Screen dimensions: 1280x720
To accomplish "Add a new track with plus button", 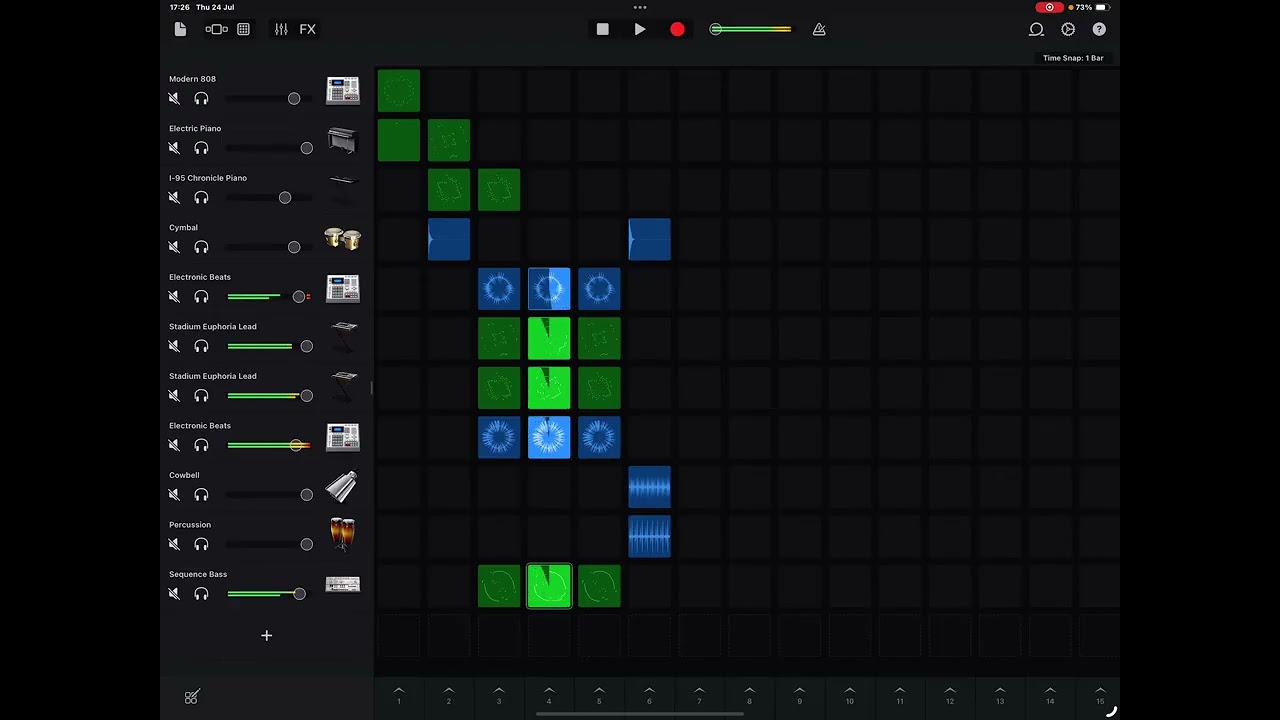I will [x=266, y=635].
